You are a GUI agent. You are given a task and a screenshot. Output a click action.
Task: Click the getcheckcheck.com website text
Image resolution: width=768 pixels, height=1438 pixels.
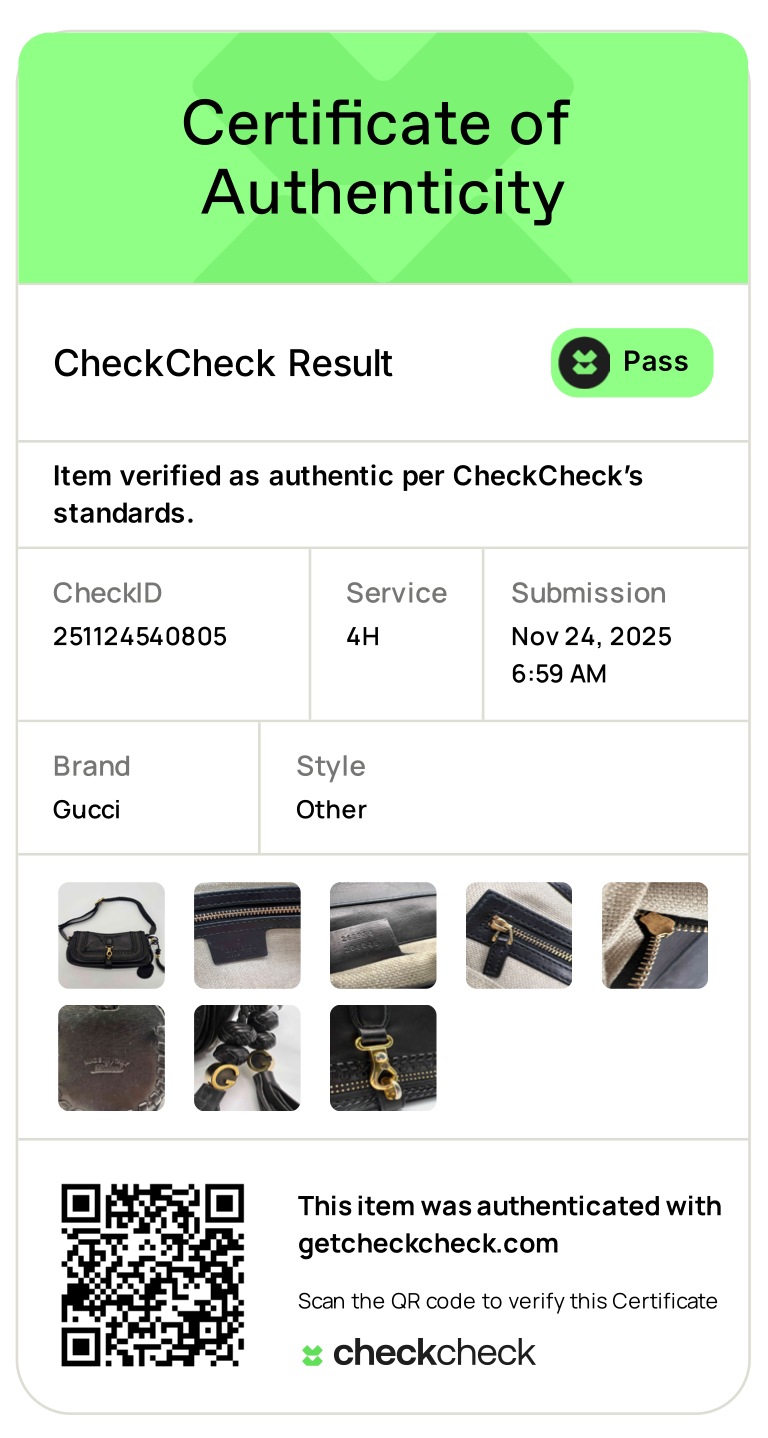pos(428,1244)
